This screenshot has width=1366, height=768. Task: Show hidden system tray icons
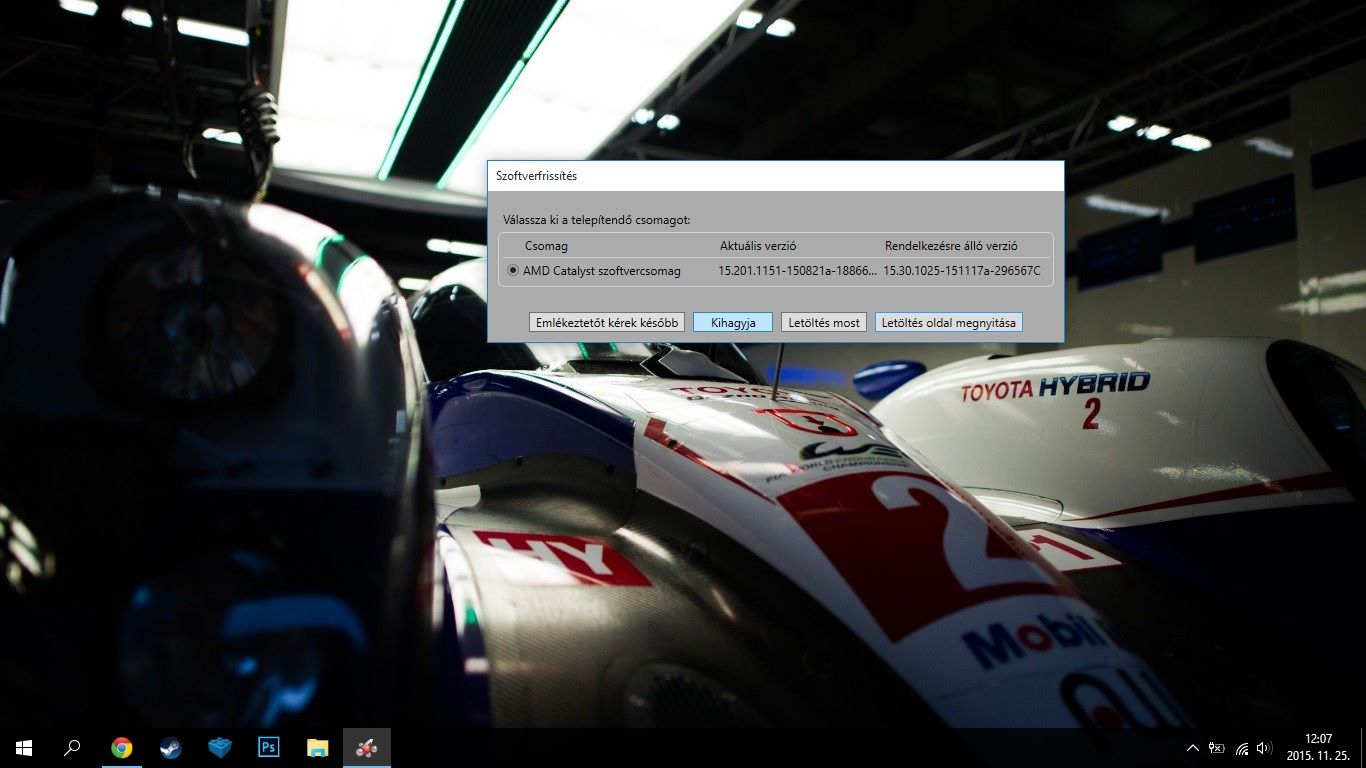[x=1193, y=747]
